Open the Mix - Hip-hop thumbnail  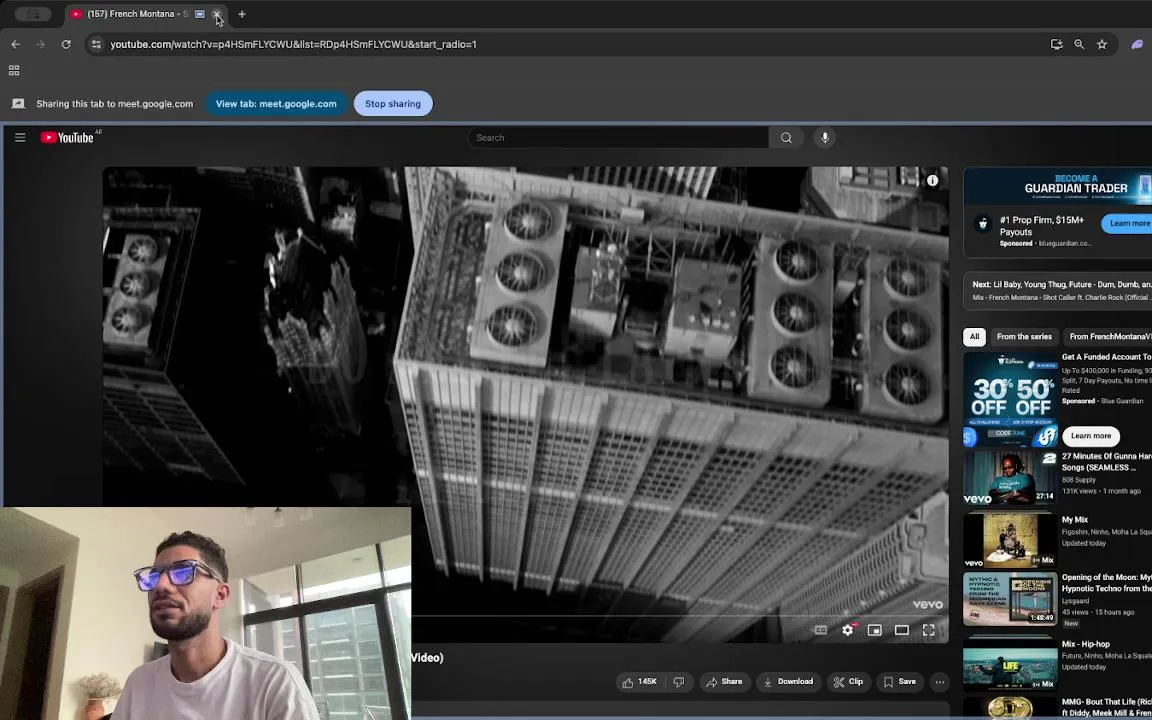click(1010, 663)
